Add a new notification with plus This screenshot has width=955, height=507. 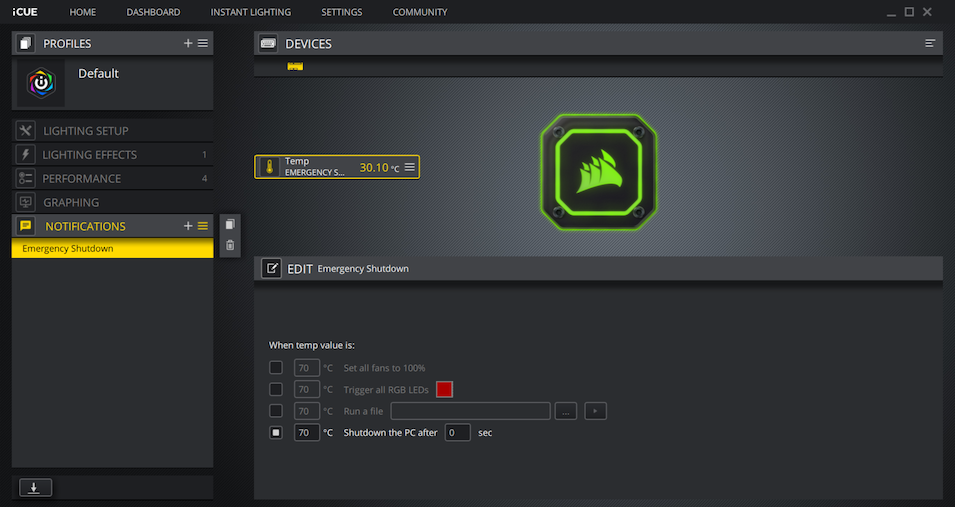[x=188, y=226]
